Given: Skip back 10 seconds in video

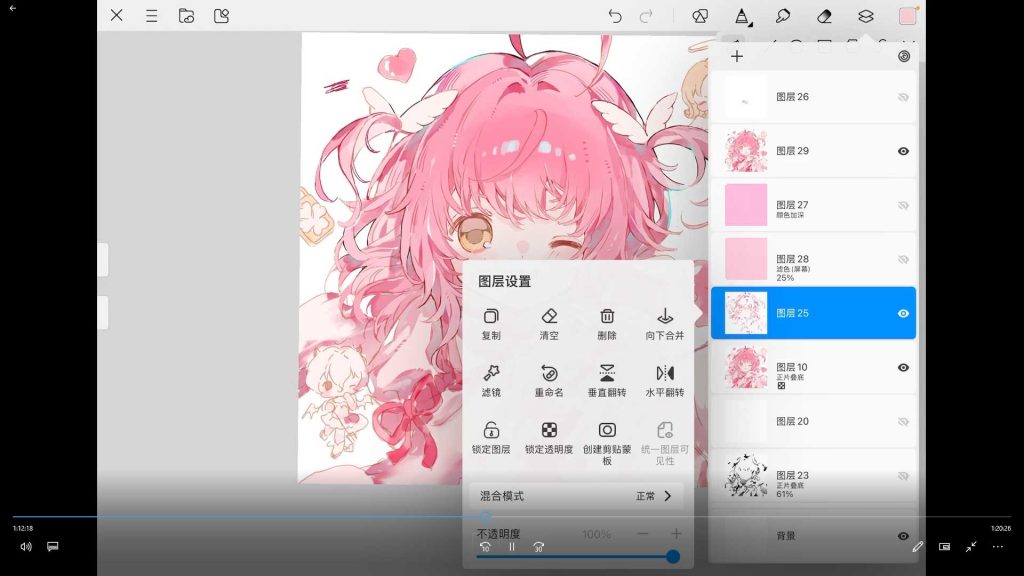Looking at the screenshot, I should click(x=485, y=547).
